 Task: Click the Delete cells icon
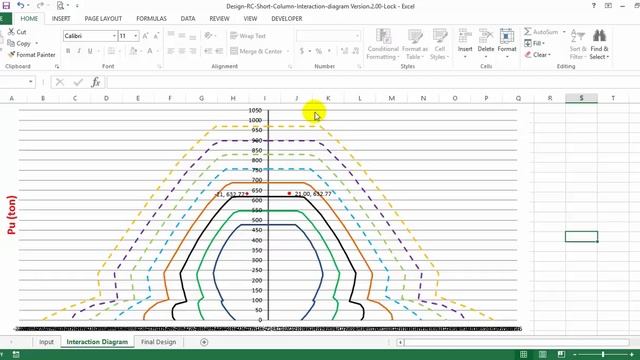pos(486,36)
